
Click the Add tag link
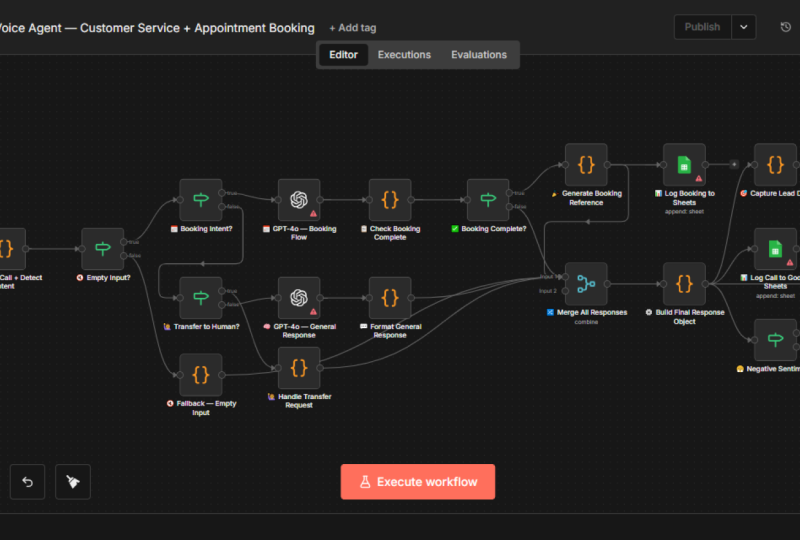tap(353, 28)
